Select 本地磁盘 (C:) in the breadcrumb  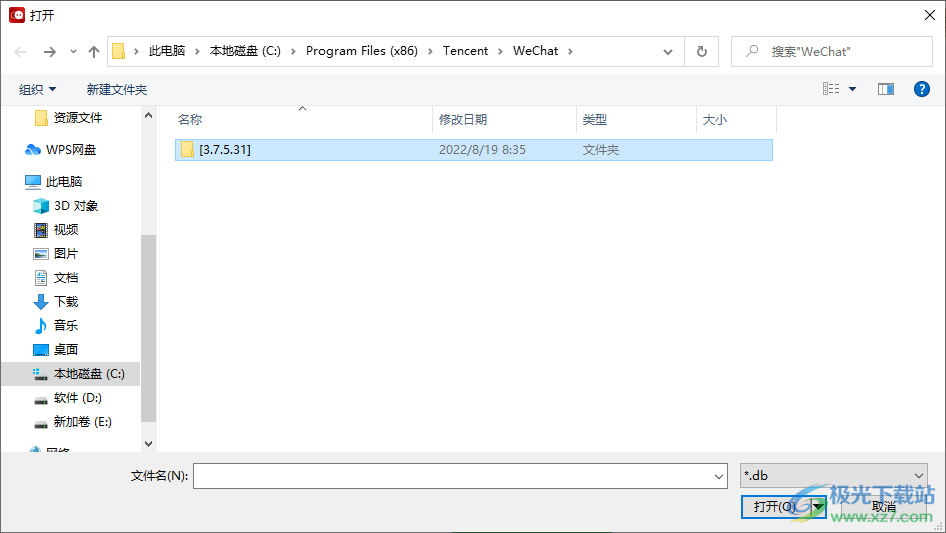245,51
